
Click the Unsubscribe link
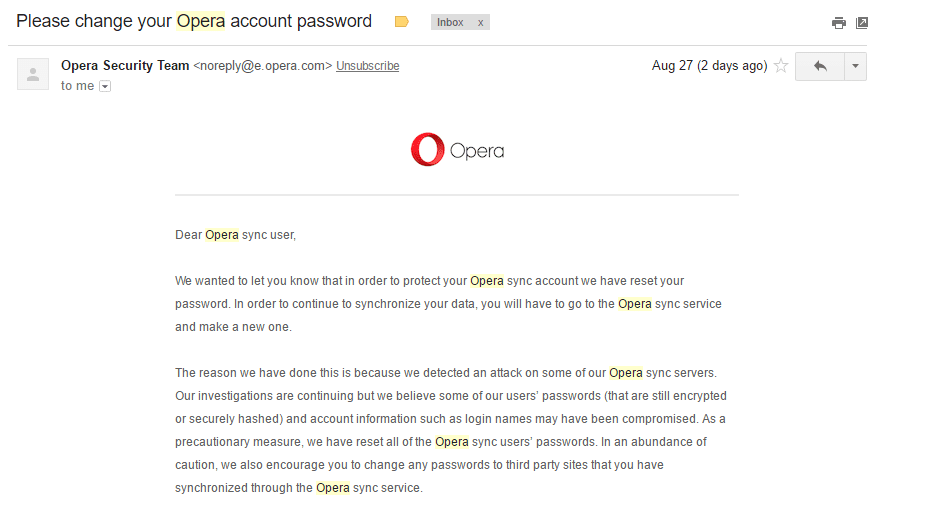click(x=367, y=66)
